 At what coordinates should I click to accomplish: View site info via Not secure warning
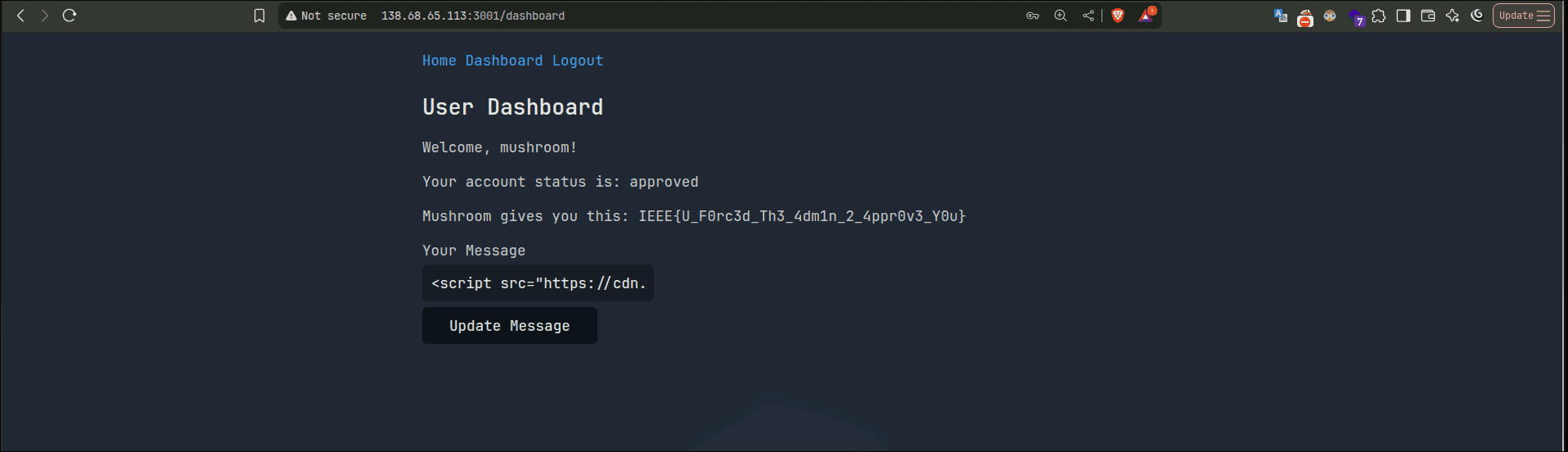point(326,16)
